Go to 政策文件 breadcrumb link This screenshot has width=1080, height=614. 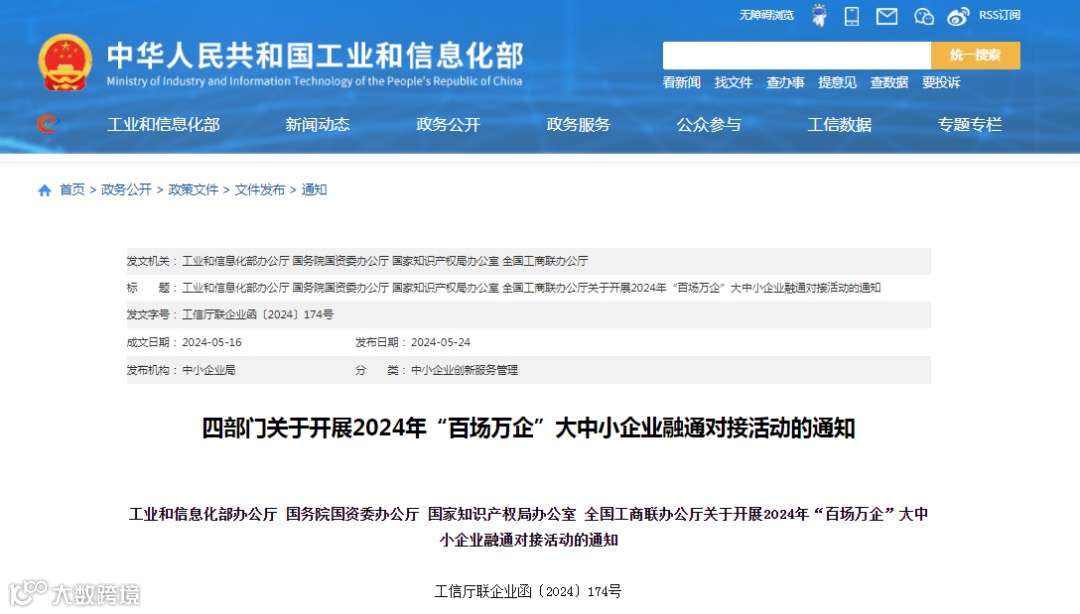coord(193,190)
